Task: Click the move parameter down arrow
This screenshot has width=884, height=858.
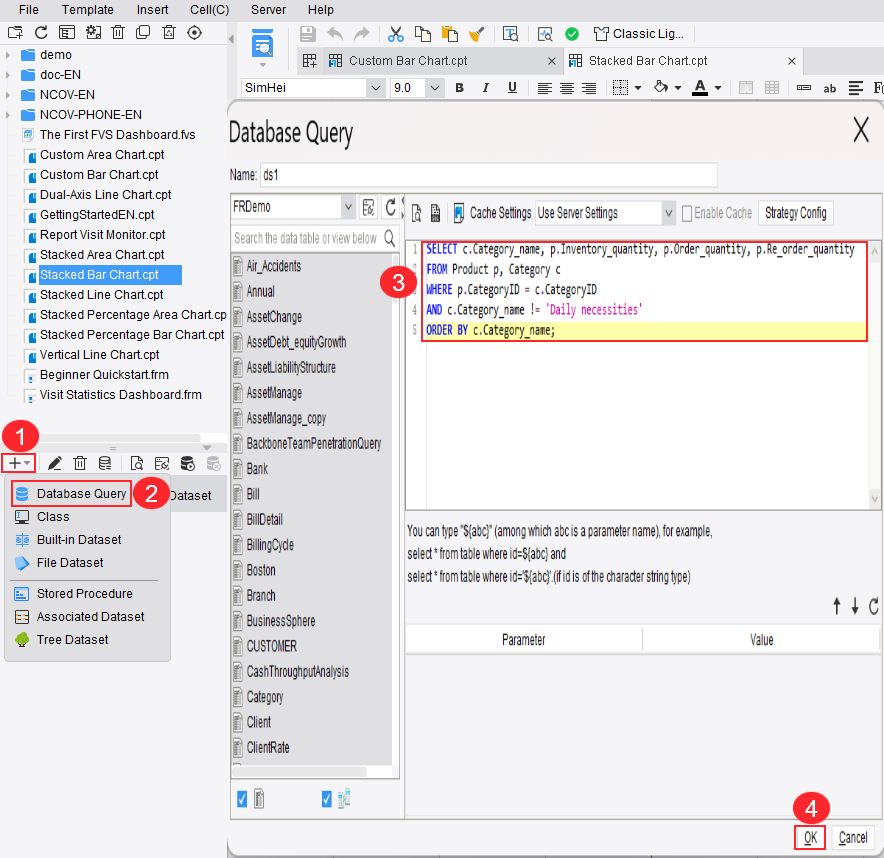Action: (x=855, y=607)
